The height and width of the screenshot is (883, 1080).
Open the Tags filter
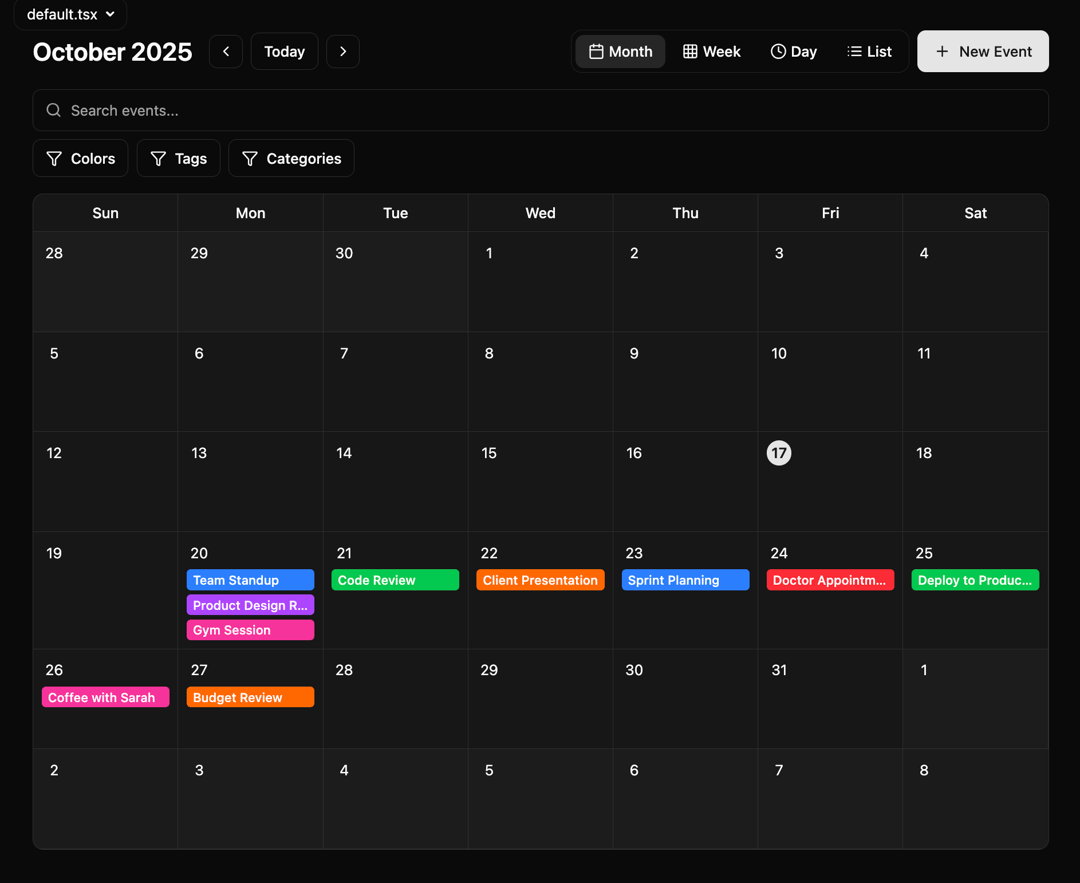(x=178, y=158)
